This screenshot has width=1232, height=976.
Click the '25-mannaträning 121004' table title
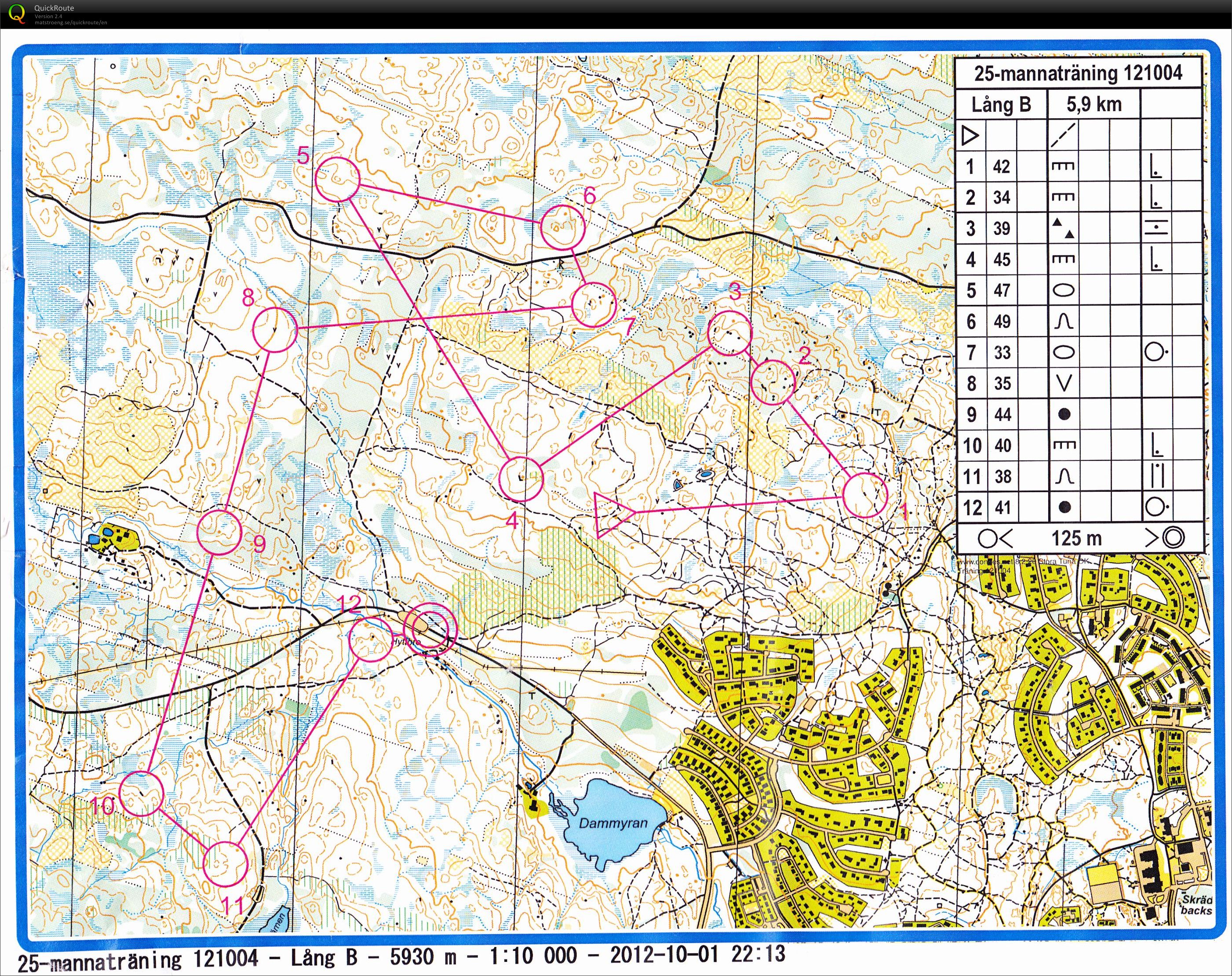click(1078, 73)
